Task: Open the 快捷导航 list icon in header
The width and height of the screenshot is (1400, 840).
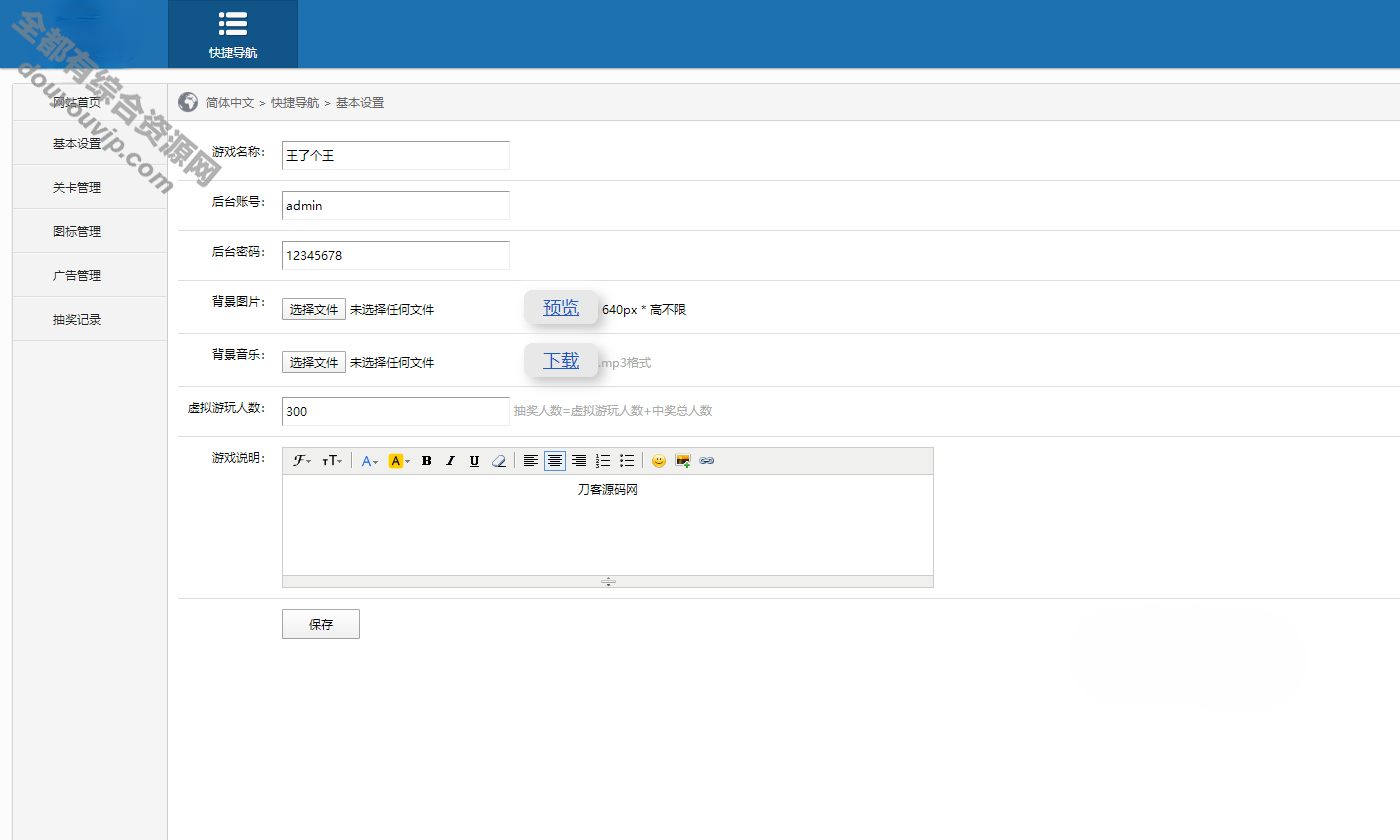Action: (x=233, y=25)
